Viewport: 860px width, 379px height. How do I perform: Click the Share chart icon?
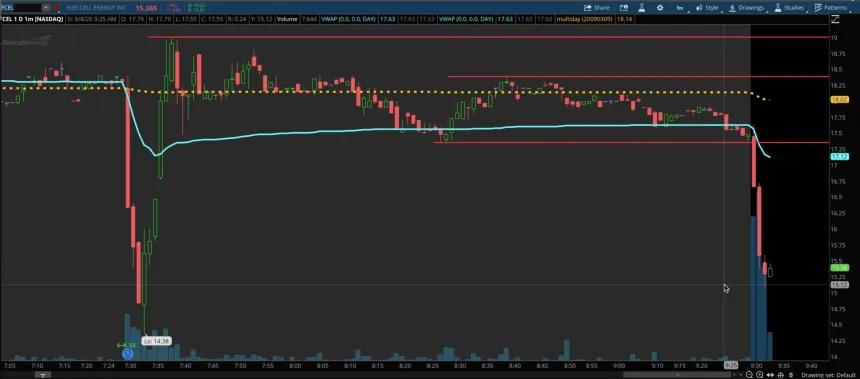[x=597, y=8]
